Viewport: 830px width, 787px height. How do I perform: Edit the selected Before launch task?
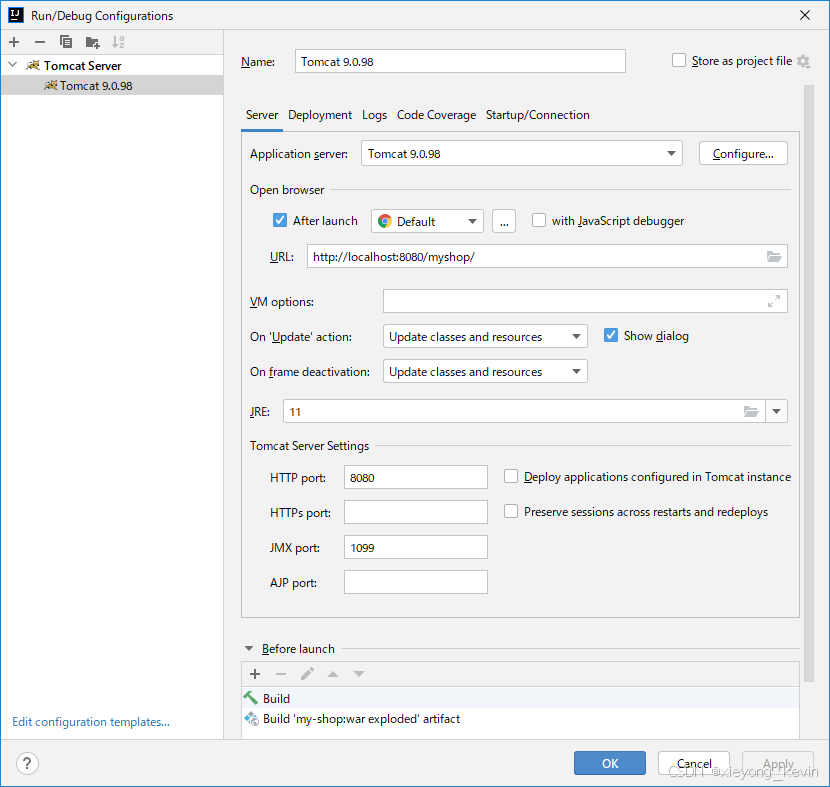click(307, 674)
